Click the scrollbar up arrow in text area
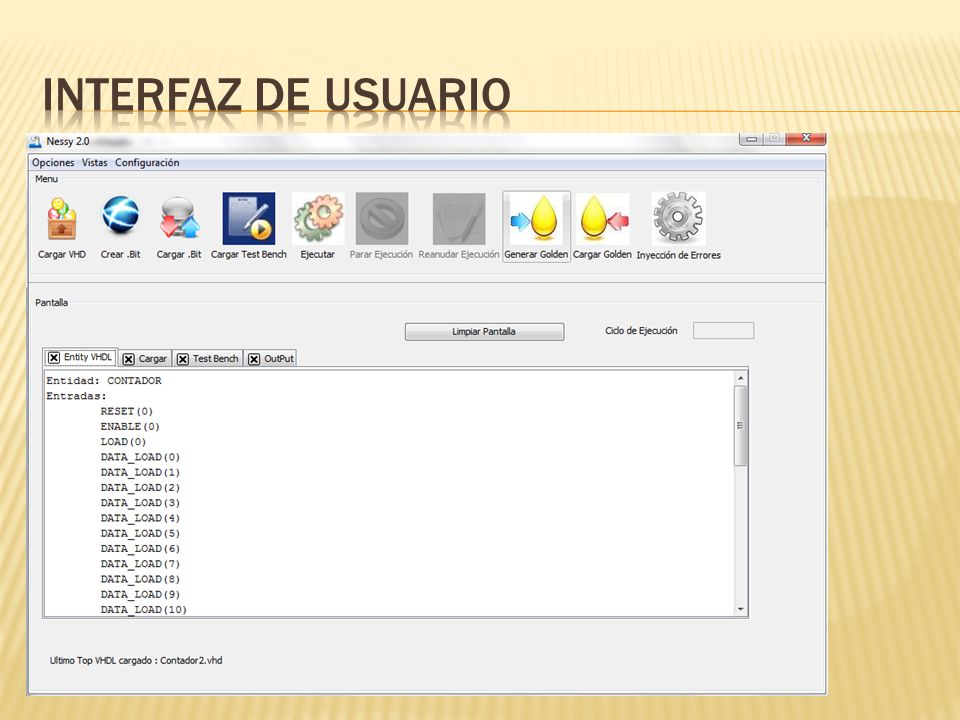Image resolution: width=960 pixels, height=720 pixels. (x=741, y=379)
